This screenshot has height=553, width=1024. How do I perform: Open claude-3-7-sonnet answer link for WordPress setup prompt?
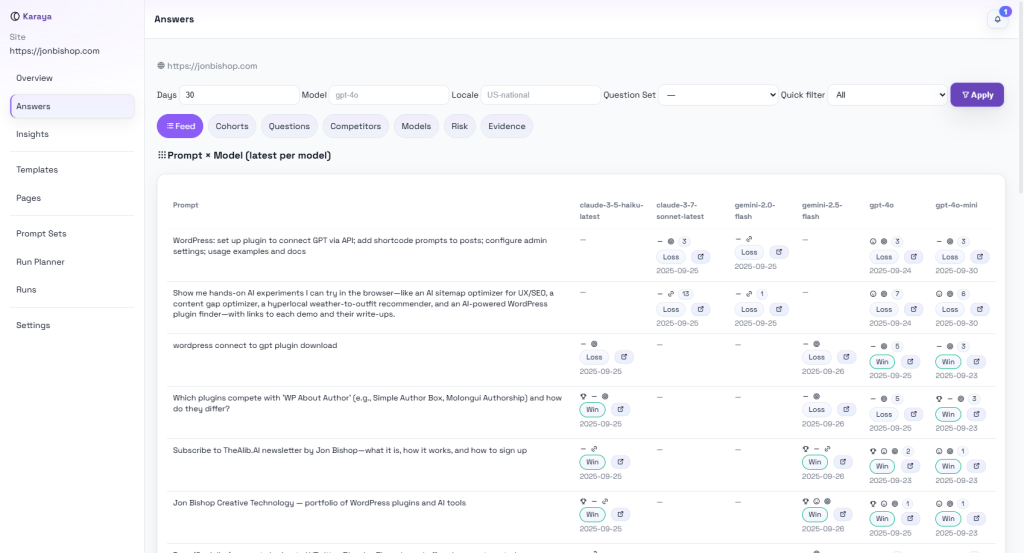point(700,257)
